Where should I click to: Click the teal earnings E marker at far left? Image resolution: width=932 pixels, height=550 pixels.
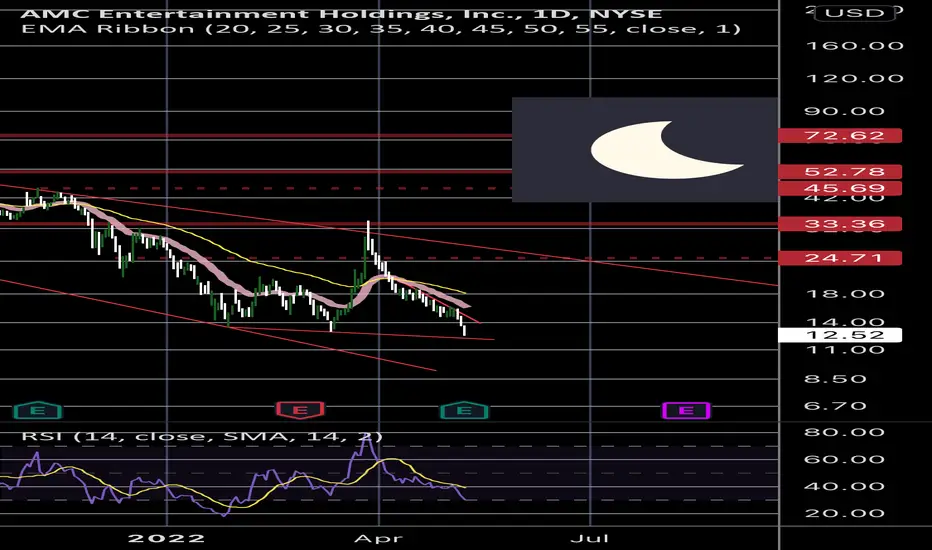(x=37, y=410)
